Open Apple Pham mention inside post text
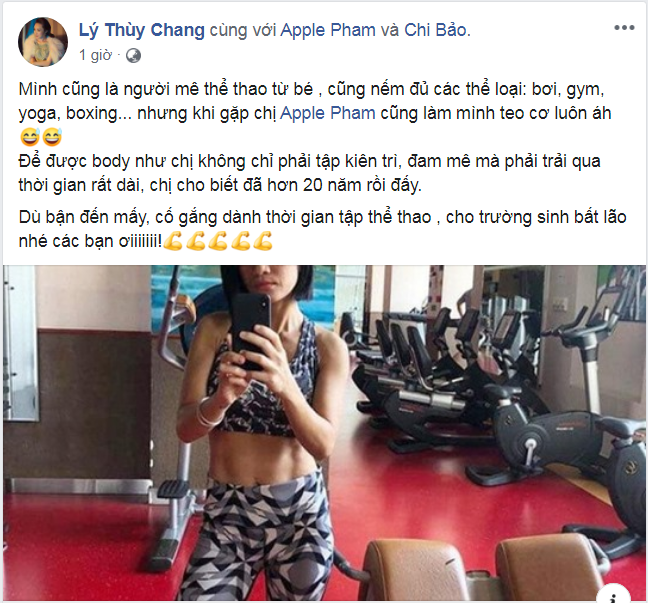The image size is (648, 603). point(328,113)
